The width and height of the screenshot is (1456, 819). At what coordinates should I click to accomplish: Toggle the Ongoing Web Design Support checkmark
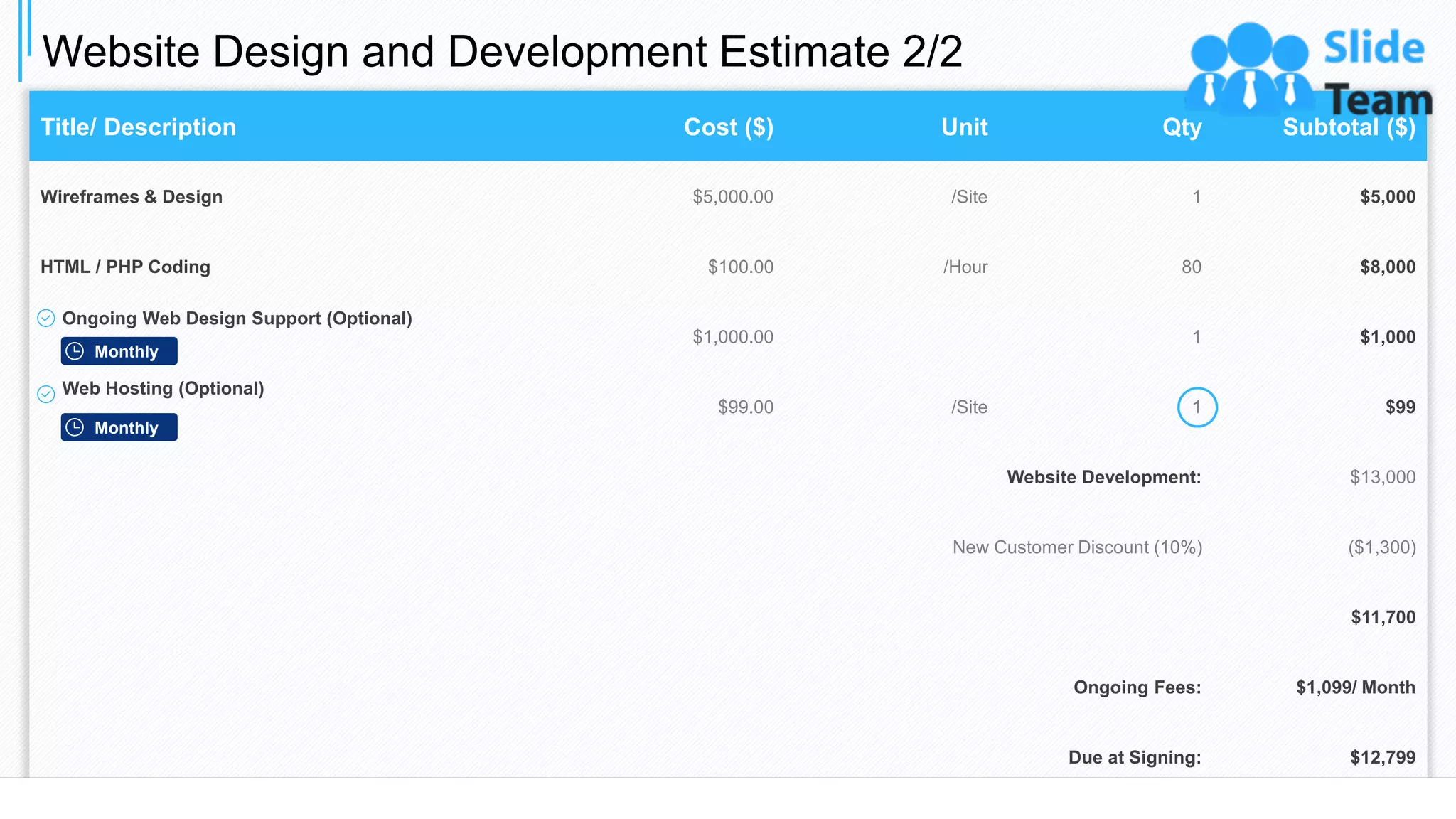coord(46,318)
